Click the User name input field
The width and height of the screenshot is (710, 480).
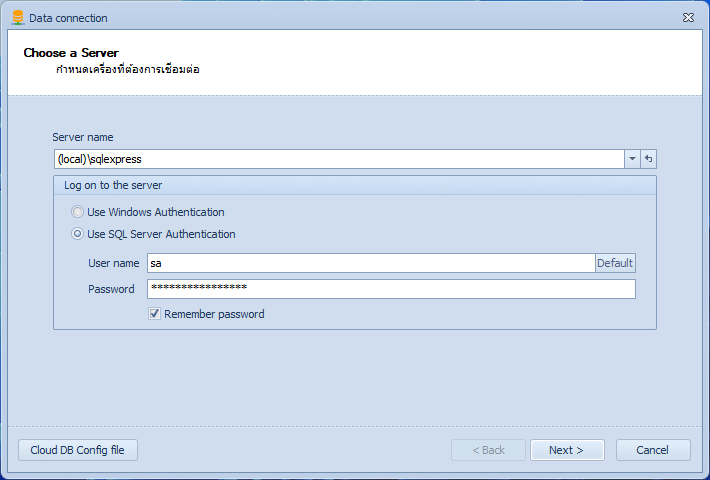[x=371, y=263]
